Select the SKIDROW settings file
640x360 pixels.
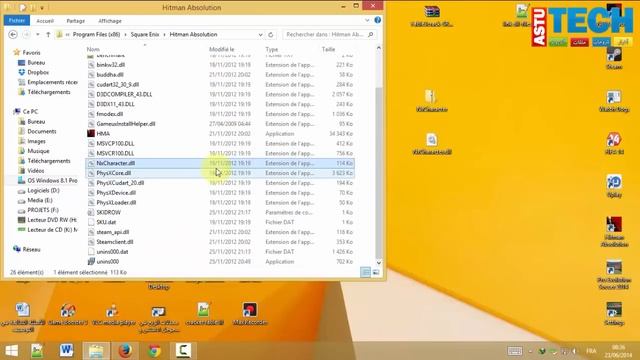(108, 212)
